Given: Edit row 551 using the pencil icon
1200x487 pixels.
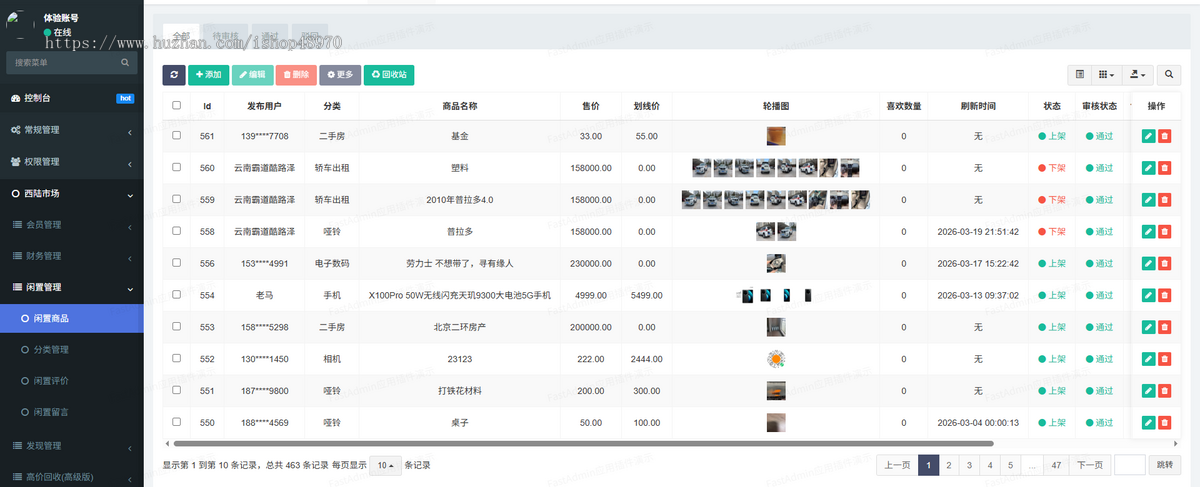Looking at the screenshot, I should tap(1148, 391).
